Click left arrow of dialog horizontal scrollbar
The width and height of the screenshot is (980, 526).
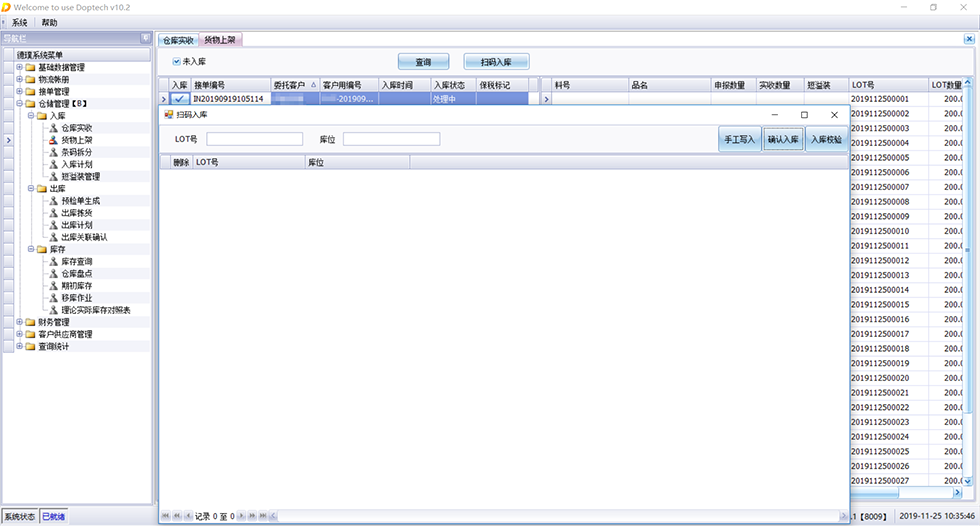pos(272,516)
